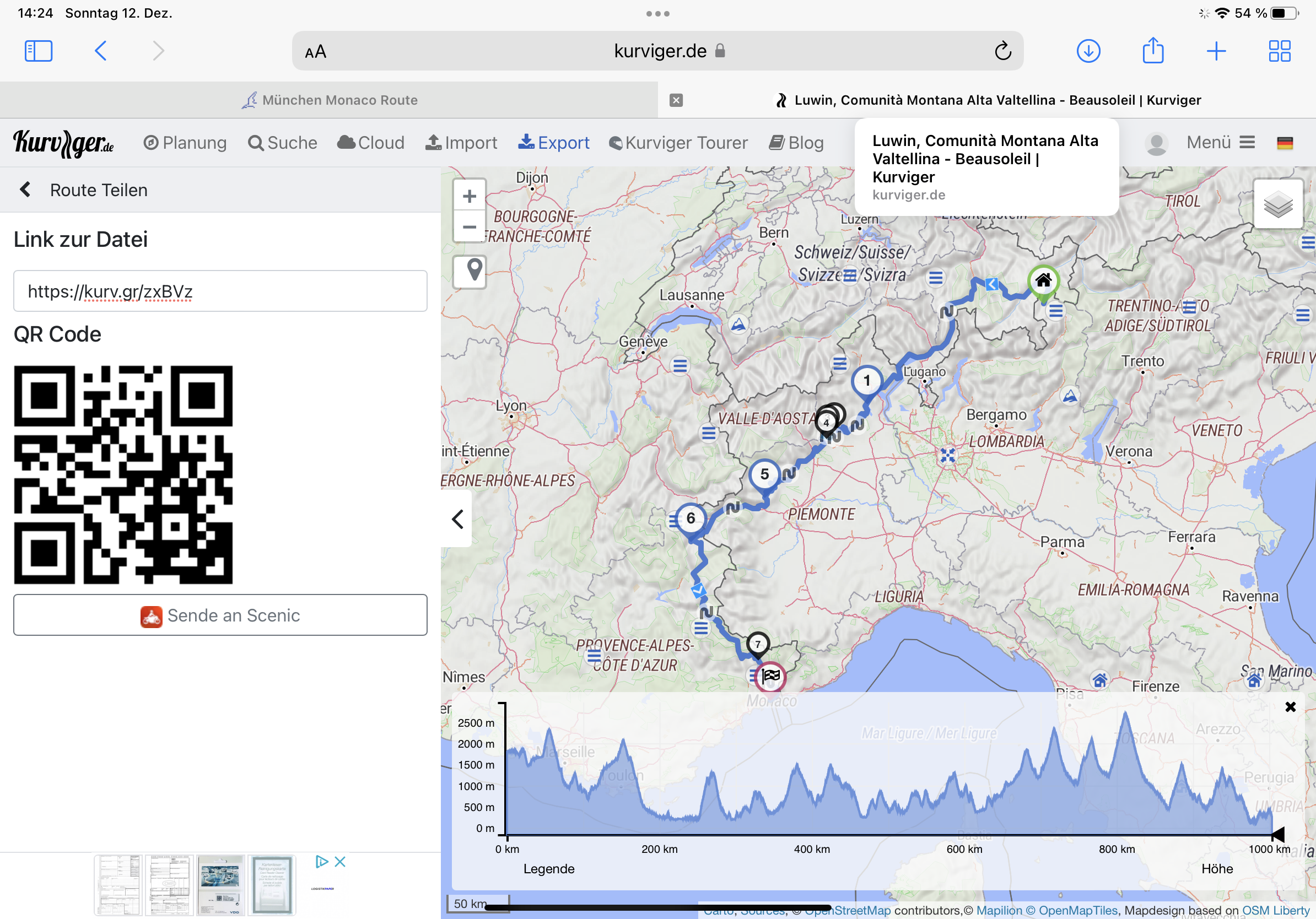Open the Menü hamburger dropdown
Viewport: 1316px width, 919px height.
1221,142
